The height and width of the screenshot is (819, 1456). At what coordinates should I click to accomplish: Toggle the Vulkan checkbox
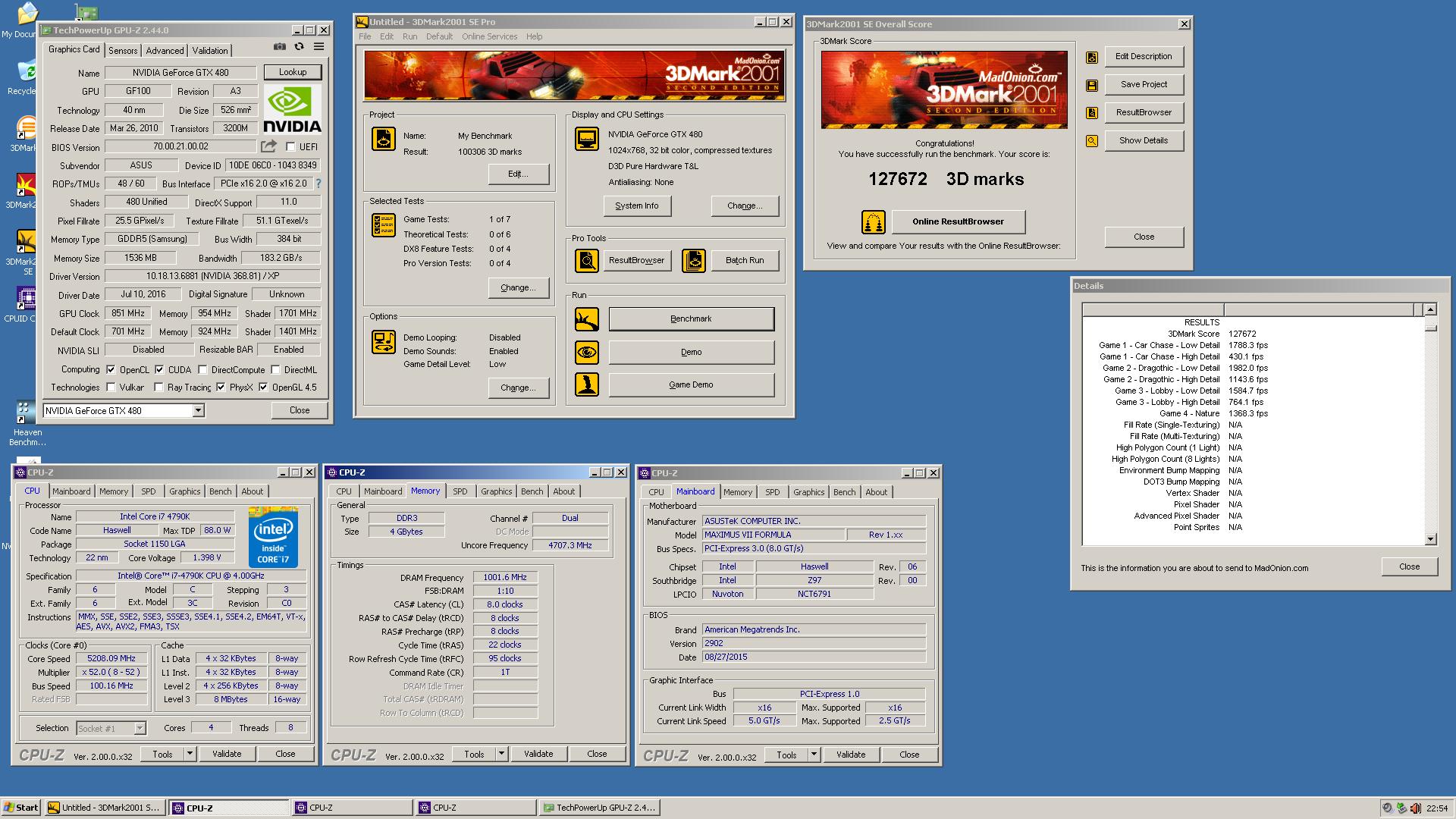coord(111,388)
